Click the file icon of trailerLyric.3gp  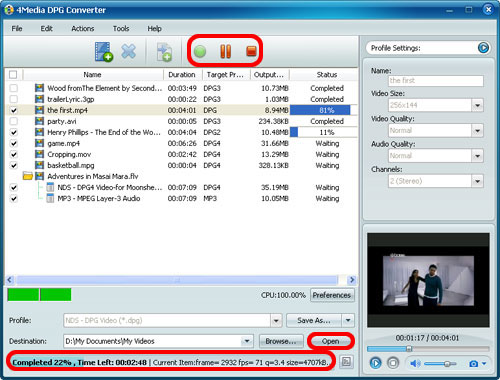tap(39, 99)
